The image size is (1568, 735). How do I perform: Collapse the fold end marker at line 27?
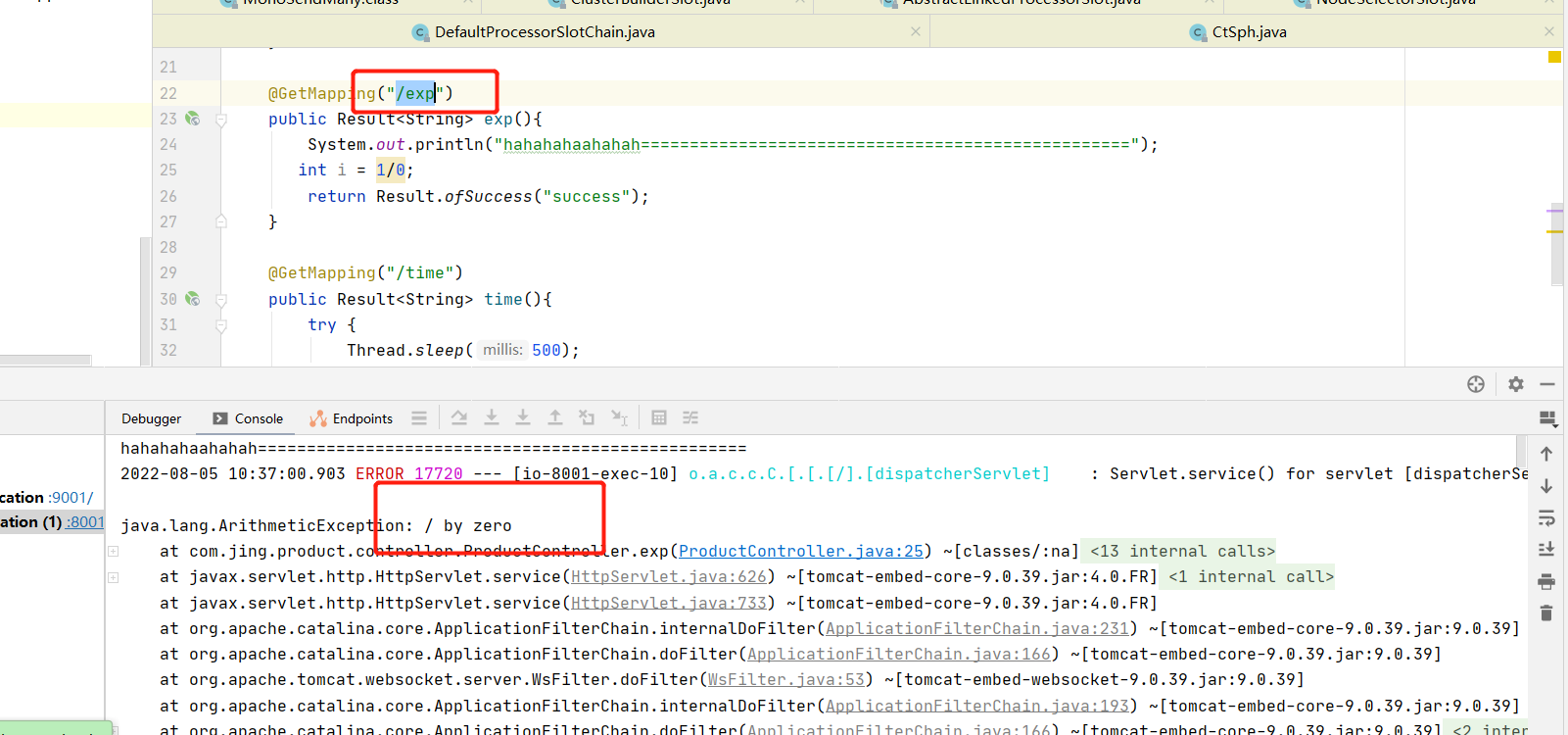tap(221, 221)
